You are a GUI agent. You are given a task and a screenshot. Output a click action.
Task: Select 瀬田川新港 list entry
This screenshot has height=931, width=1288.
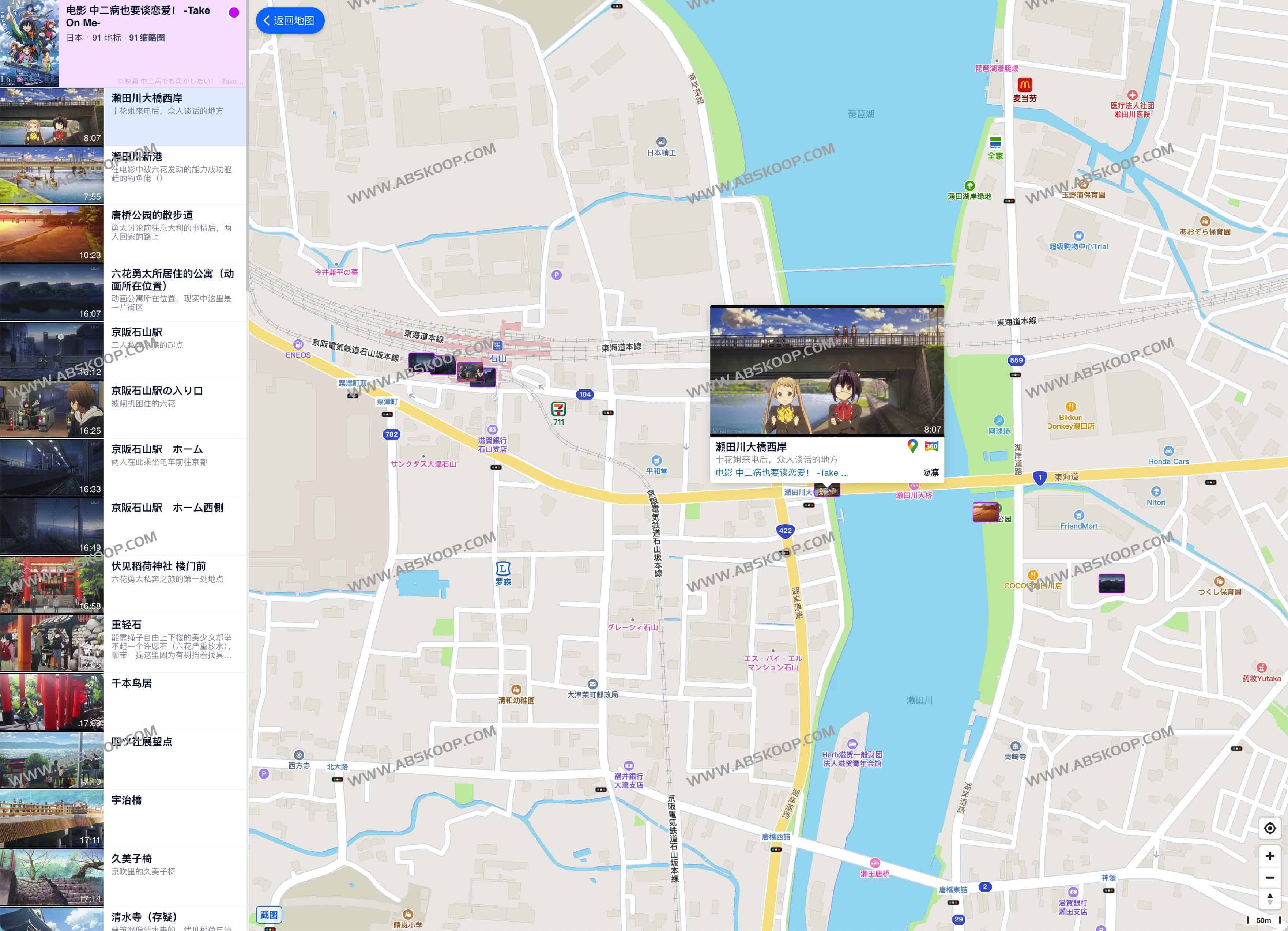coord(136,157)
